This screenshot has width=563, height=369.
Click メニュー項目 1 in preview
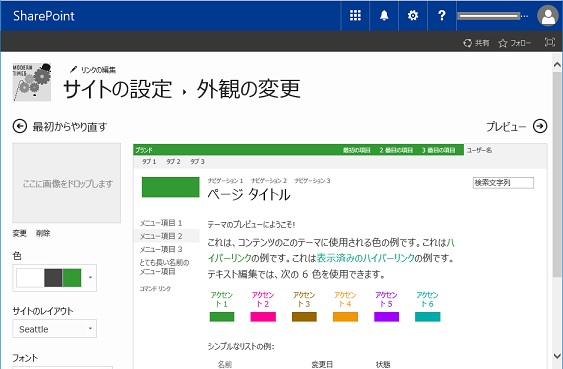161,223
